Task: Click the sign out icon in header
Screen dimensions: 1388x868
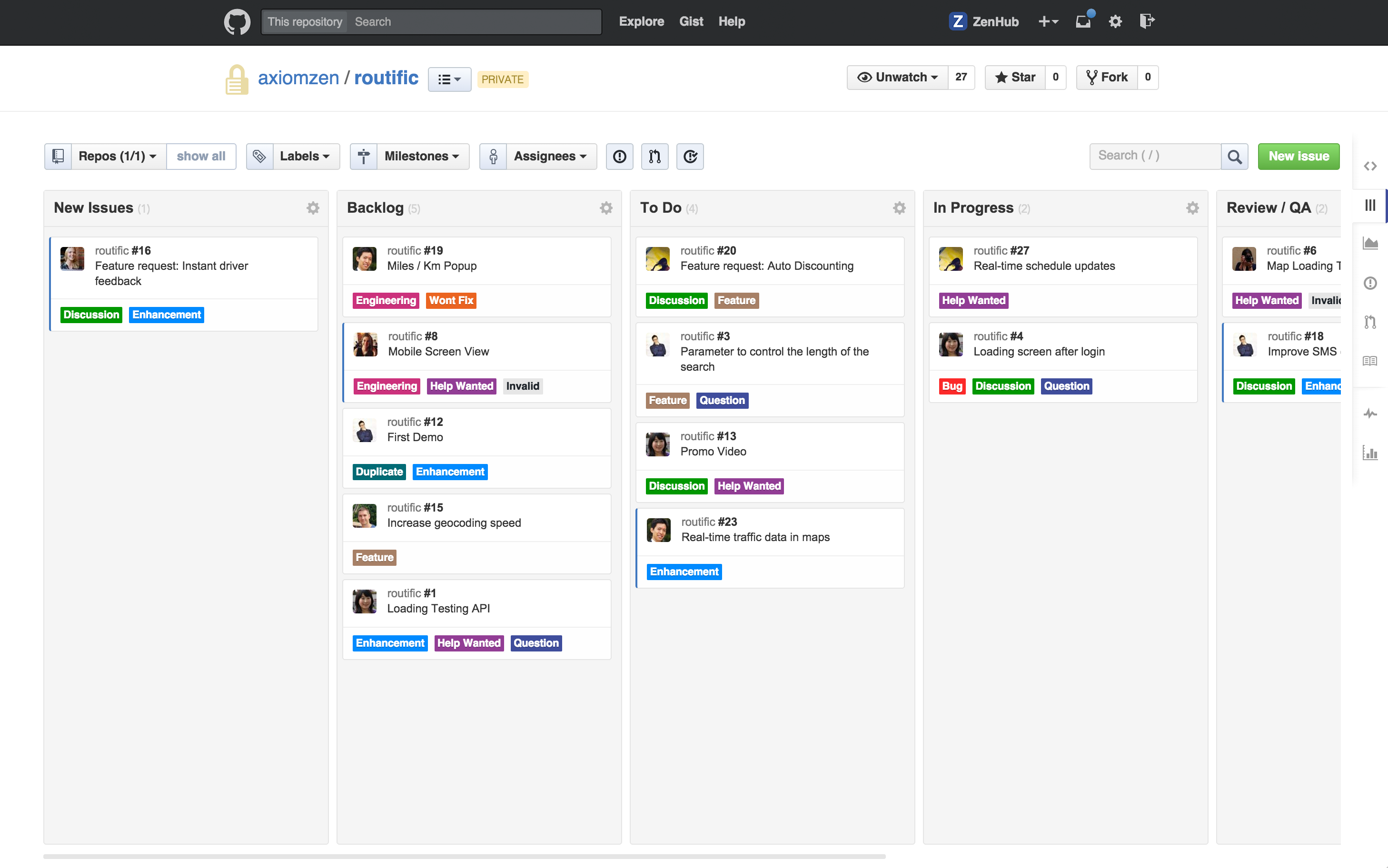Action: tap(1146, 21)
